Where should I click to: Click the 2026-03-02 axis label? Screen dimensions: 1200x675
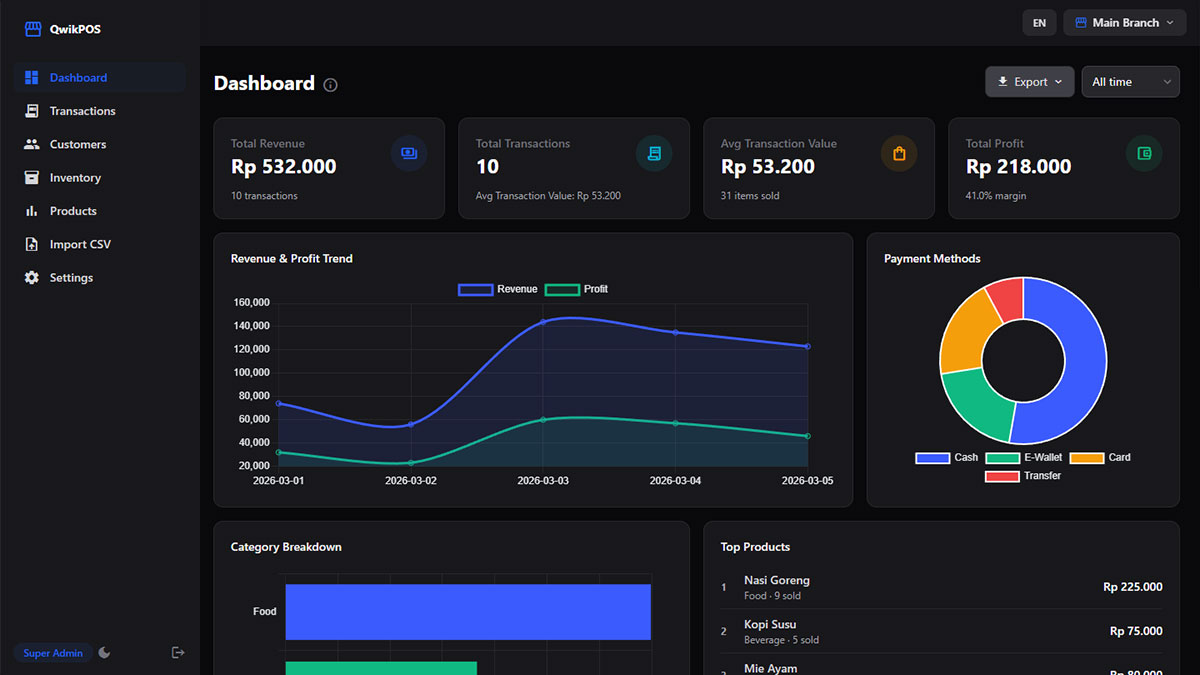[411, 481]
